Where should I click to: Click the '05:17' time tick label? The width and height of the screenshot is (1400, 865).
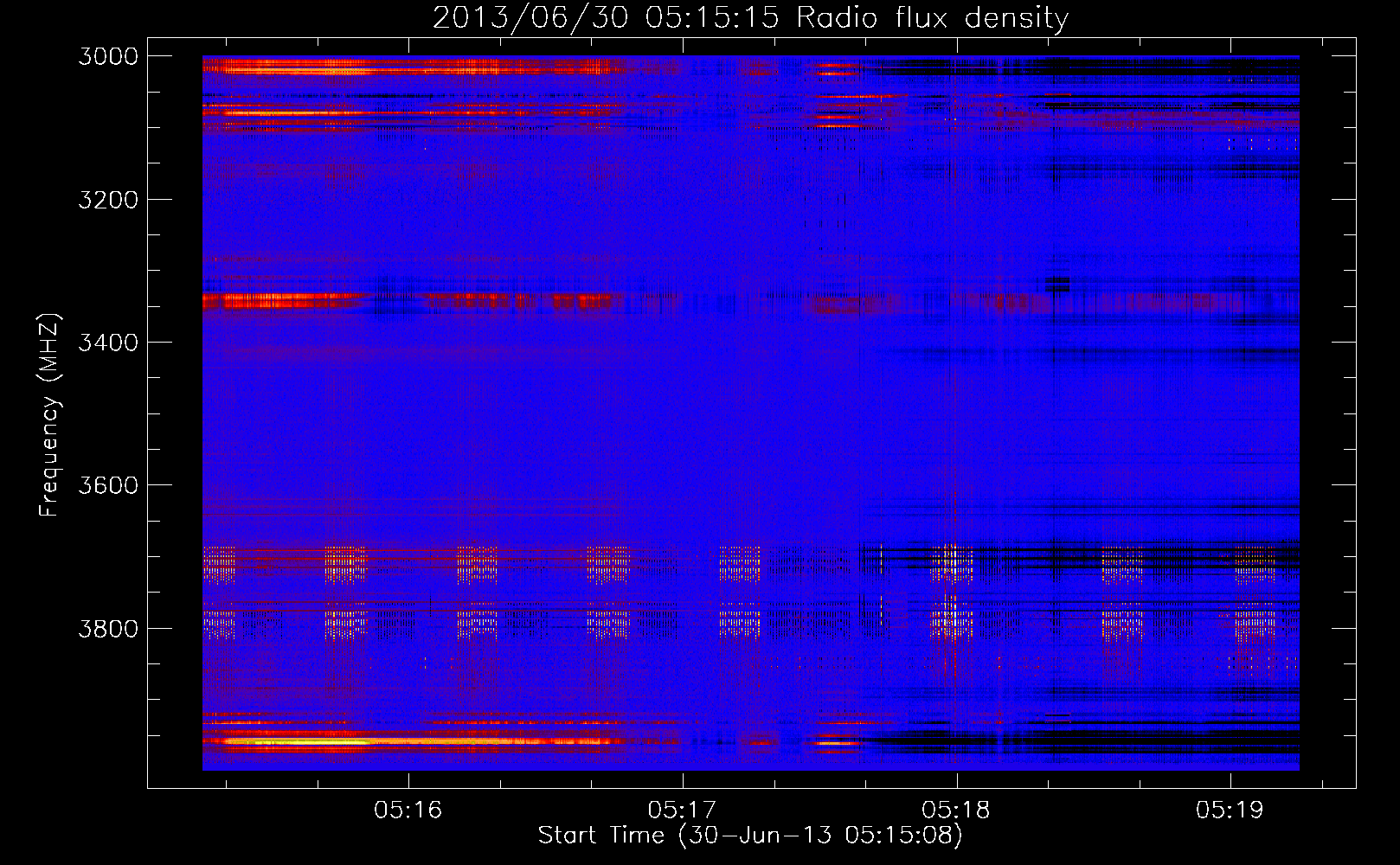(682, 810)
